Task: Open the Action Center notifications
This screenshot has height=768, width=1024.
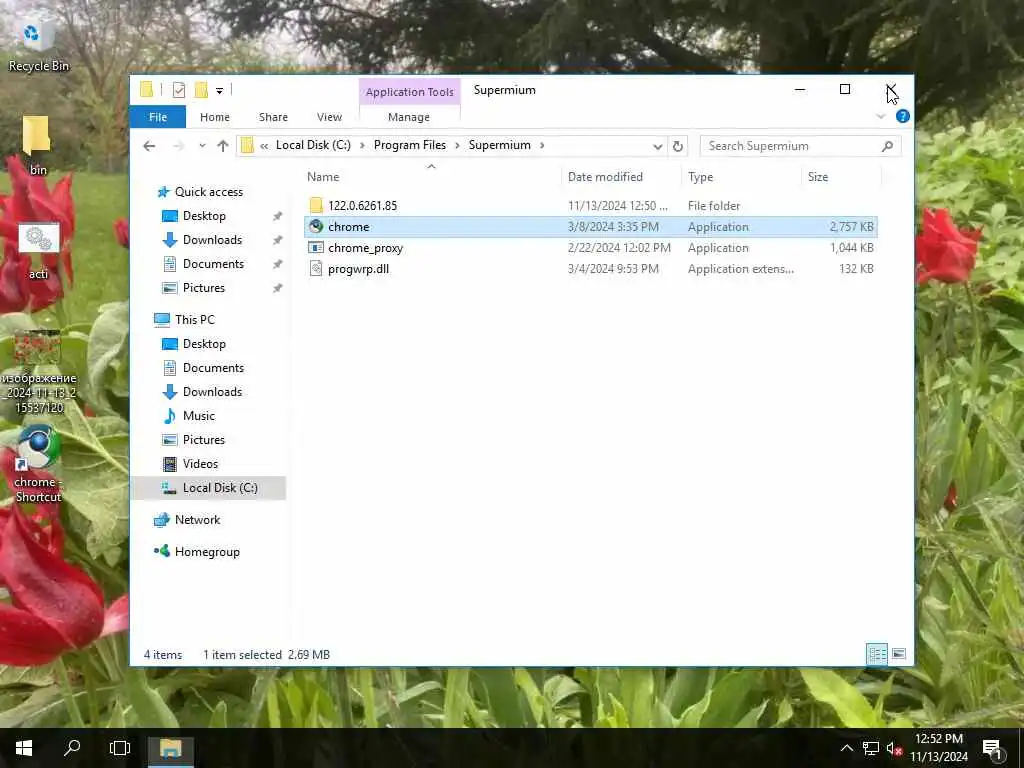Action: click(993, 748)
